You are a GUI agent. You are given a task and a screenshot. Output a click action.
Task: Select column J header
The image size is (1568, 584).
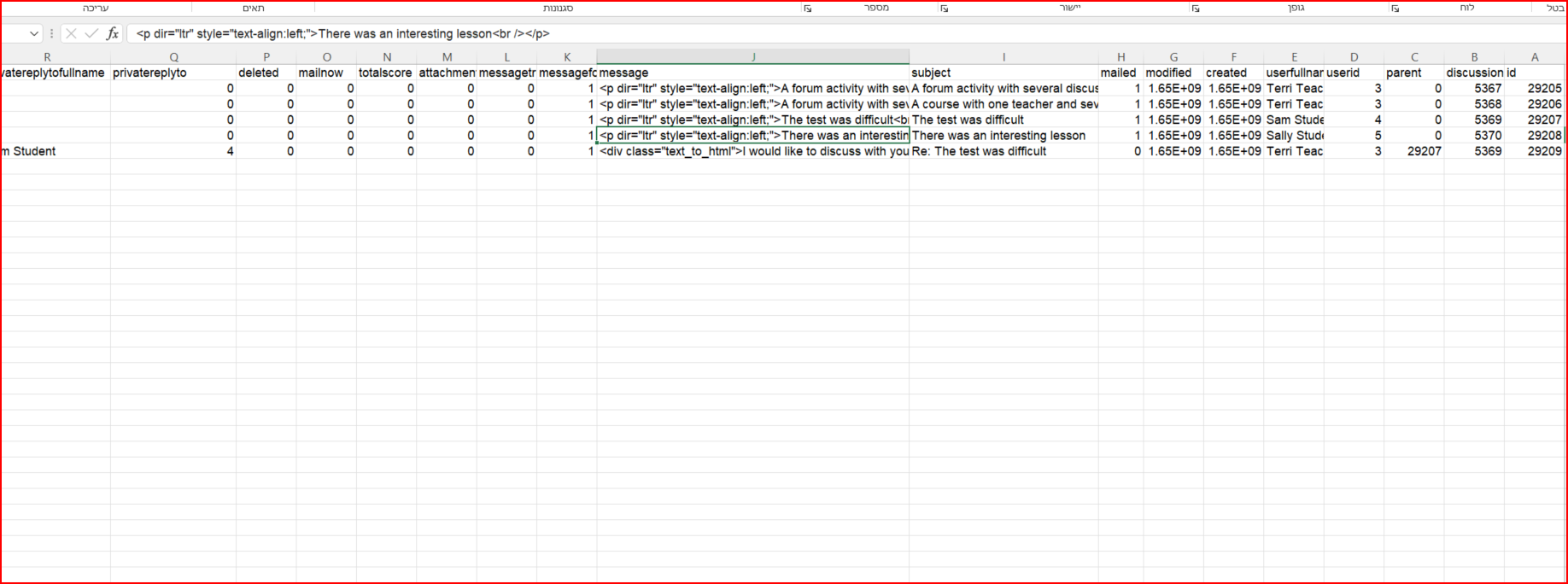(x=753, y=57)
